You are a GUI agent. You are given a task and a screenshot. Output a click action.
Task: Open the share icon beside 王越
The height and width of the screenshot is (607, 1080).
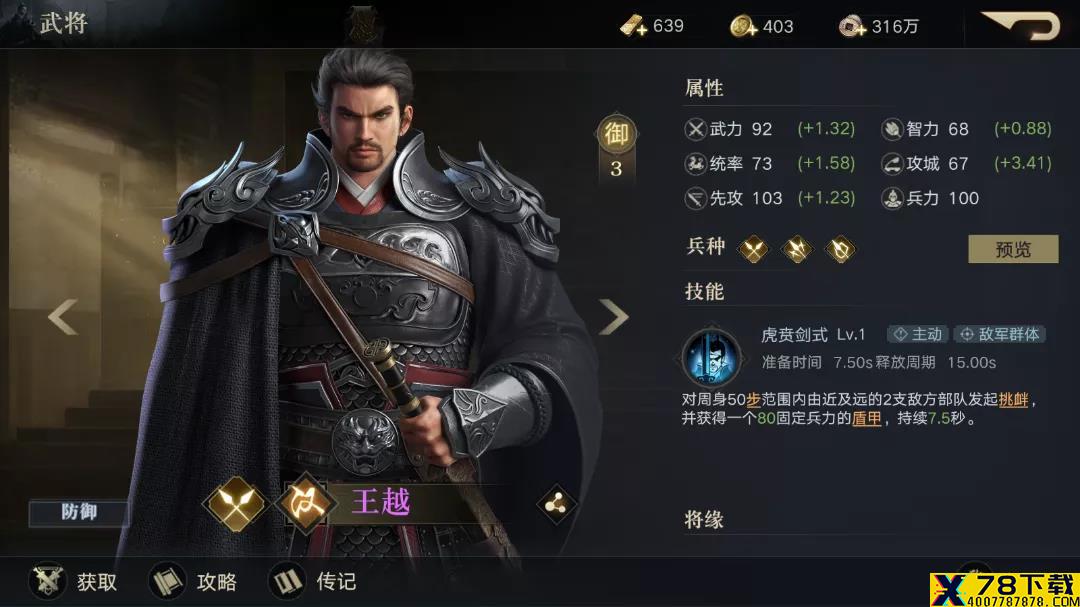tap(555, 504)
